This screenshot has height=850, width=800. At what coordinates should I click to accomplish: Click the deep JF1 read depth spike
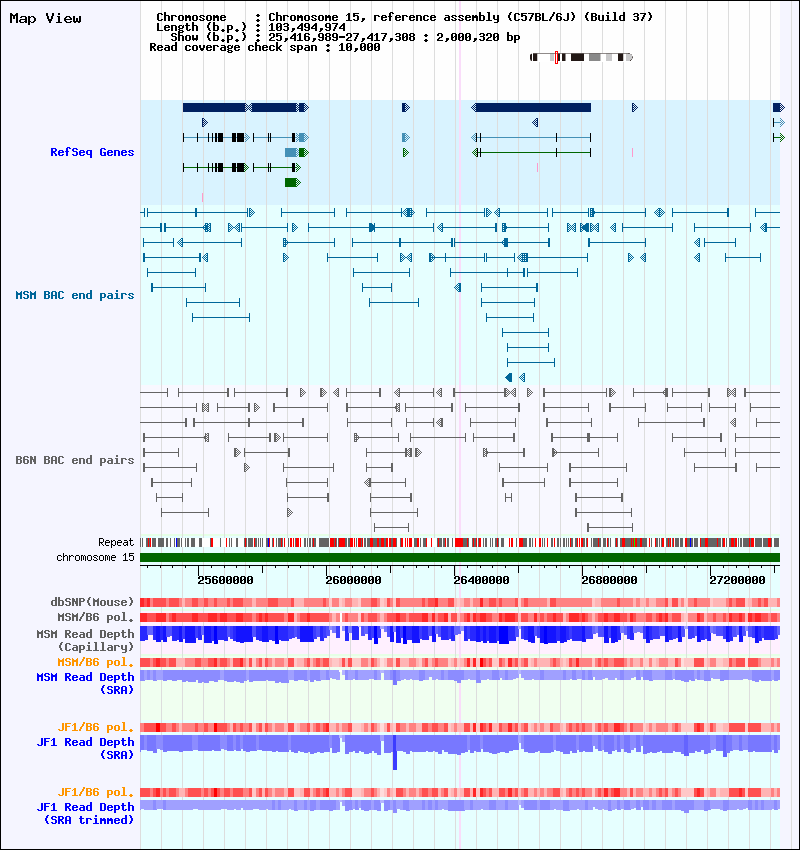click(395, 752)
